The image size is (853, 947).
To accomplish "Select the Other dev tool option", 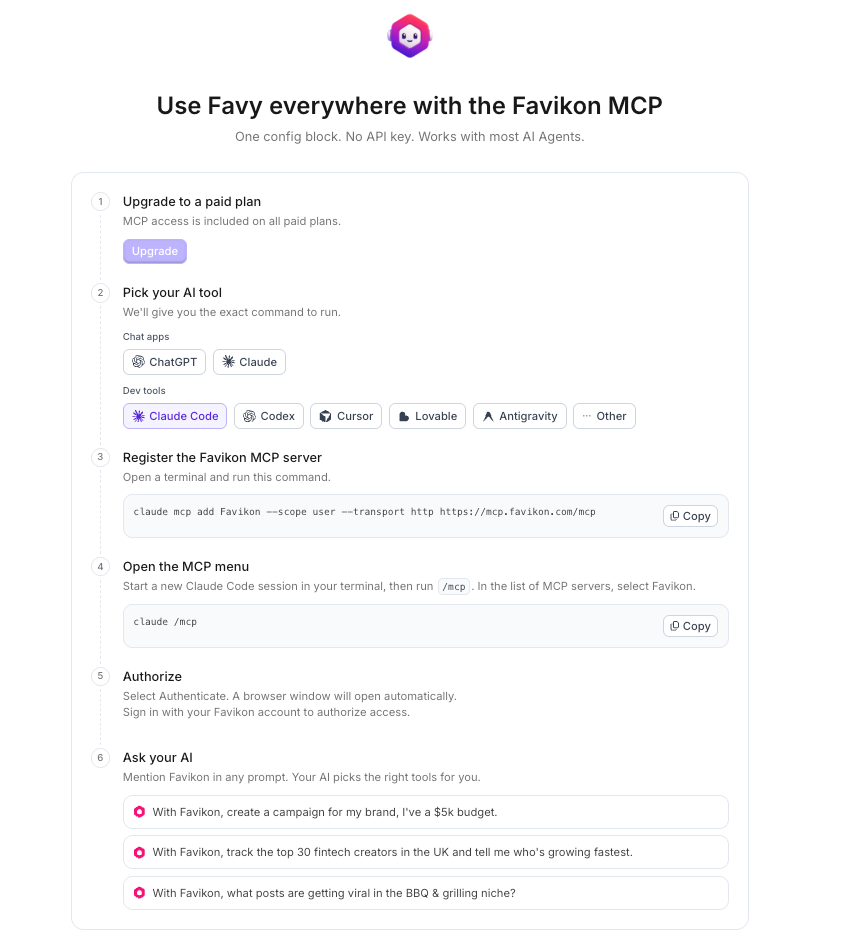I will tap(604, 416).
